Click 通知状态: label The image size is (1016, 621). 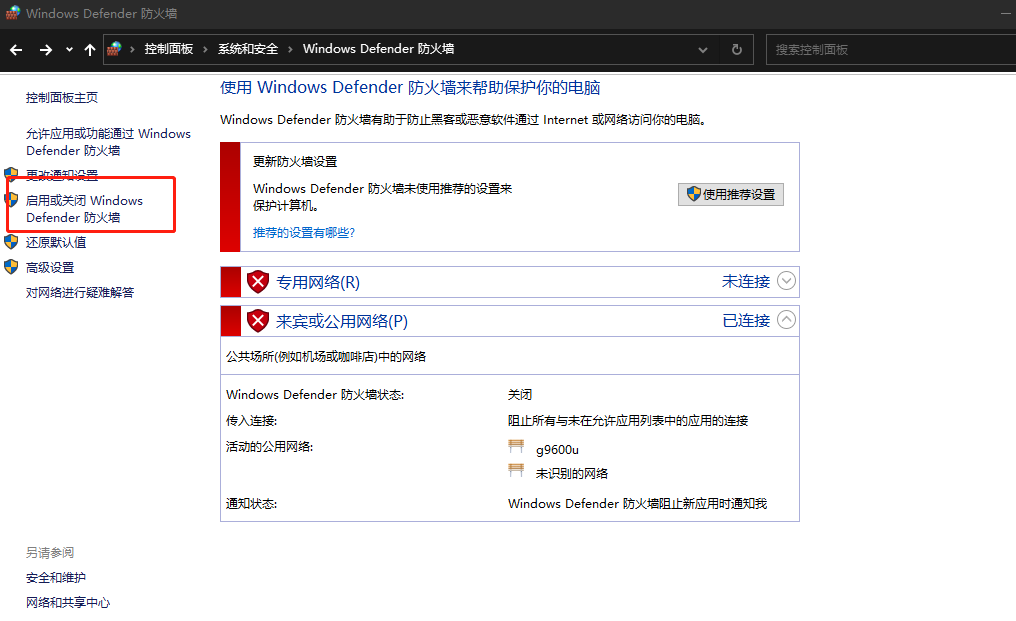click(251, 504)
